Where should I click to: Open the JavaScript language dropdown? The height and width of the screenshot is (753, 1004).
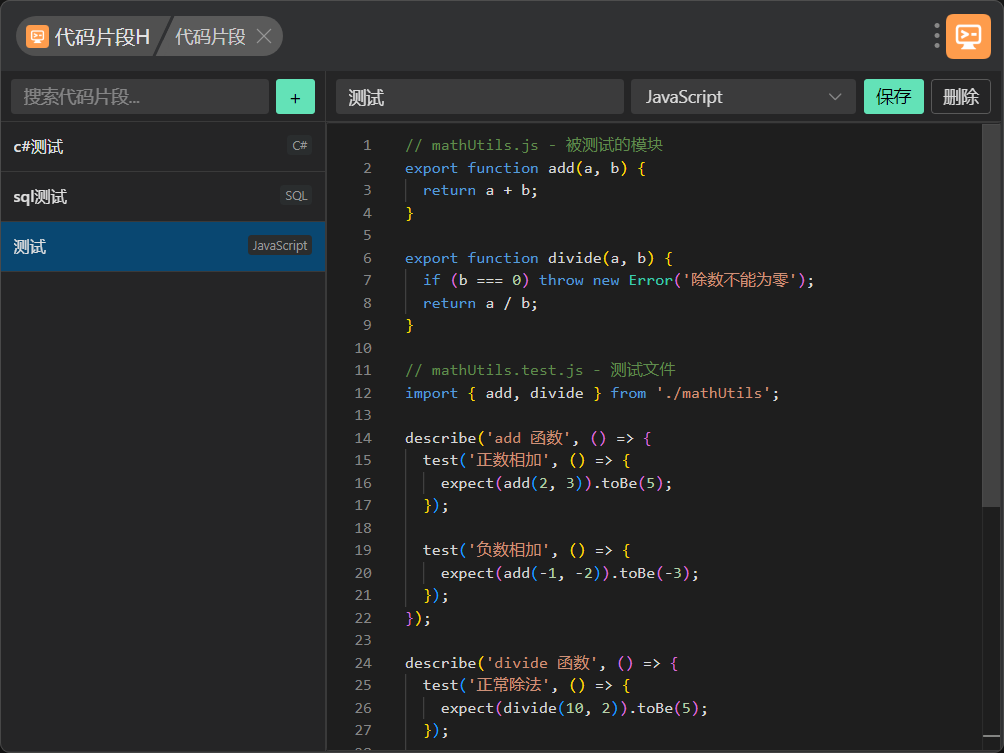point(742,97)
